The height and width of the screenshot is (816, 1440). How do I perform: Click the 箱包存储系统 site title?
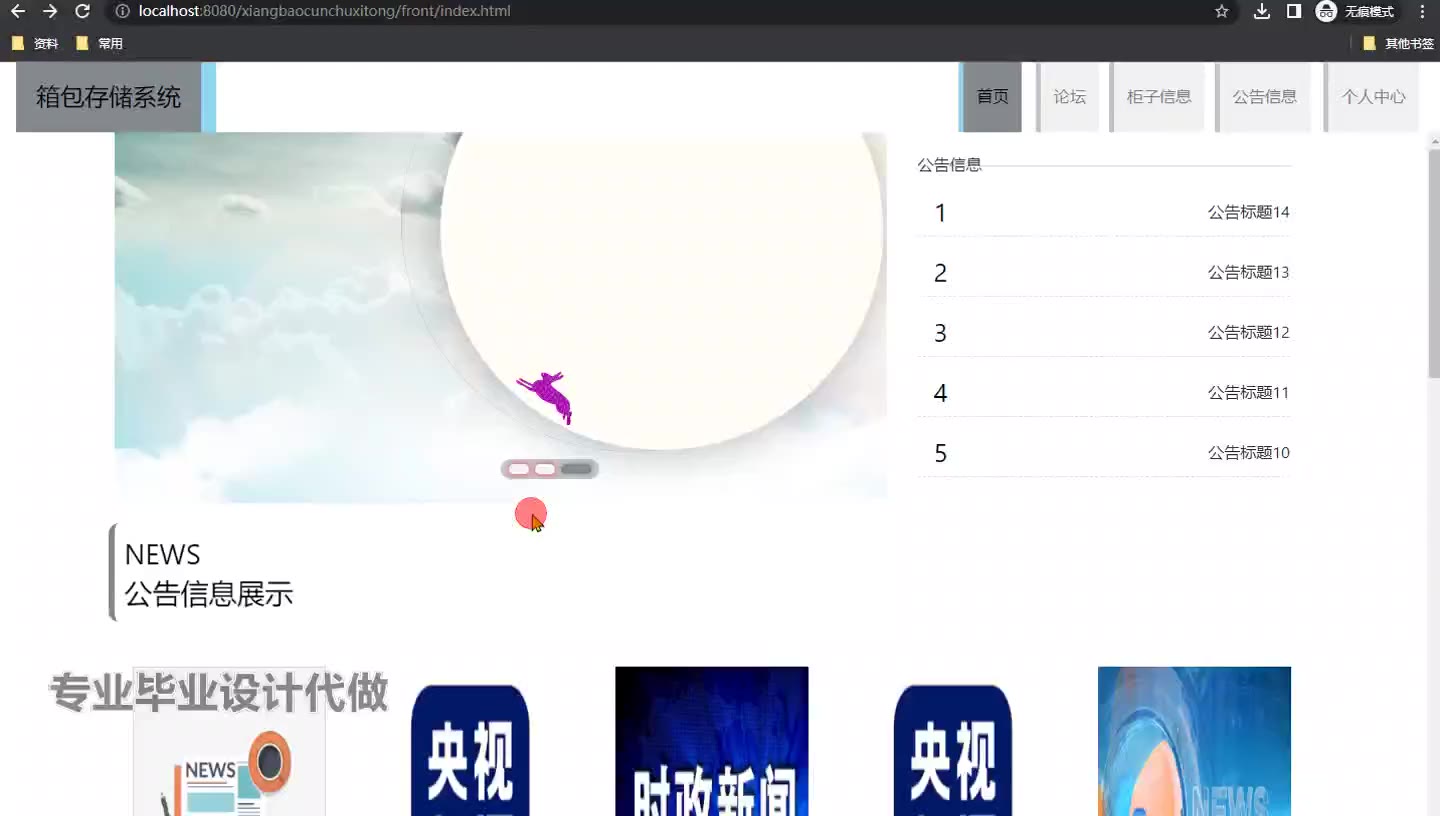pos(109,97)
